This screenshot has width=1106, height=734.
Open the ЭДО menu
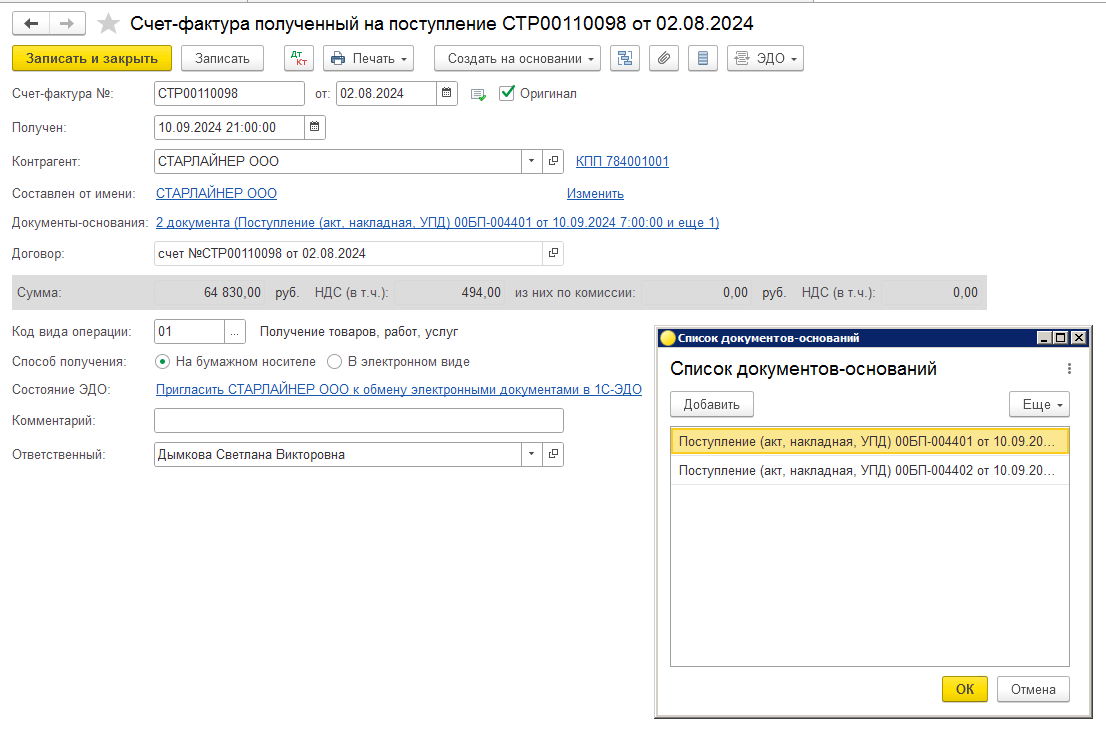point(765,59)
